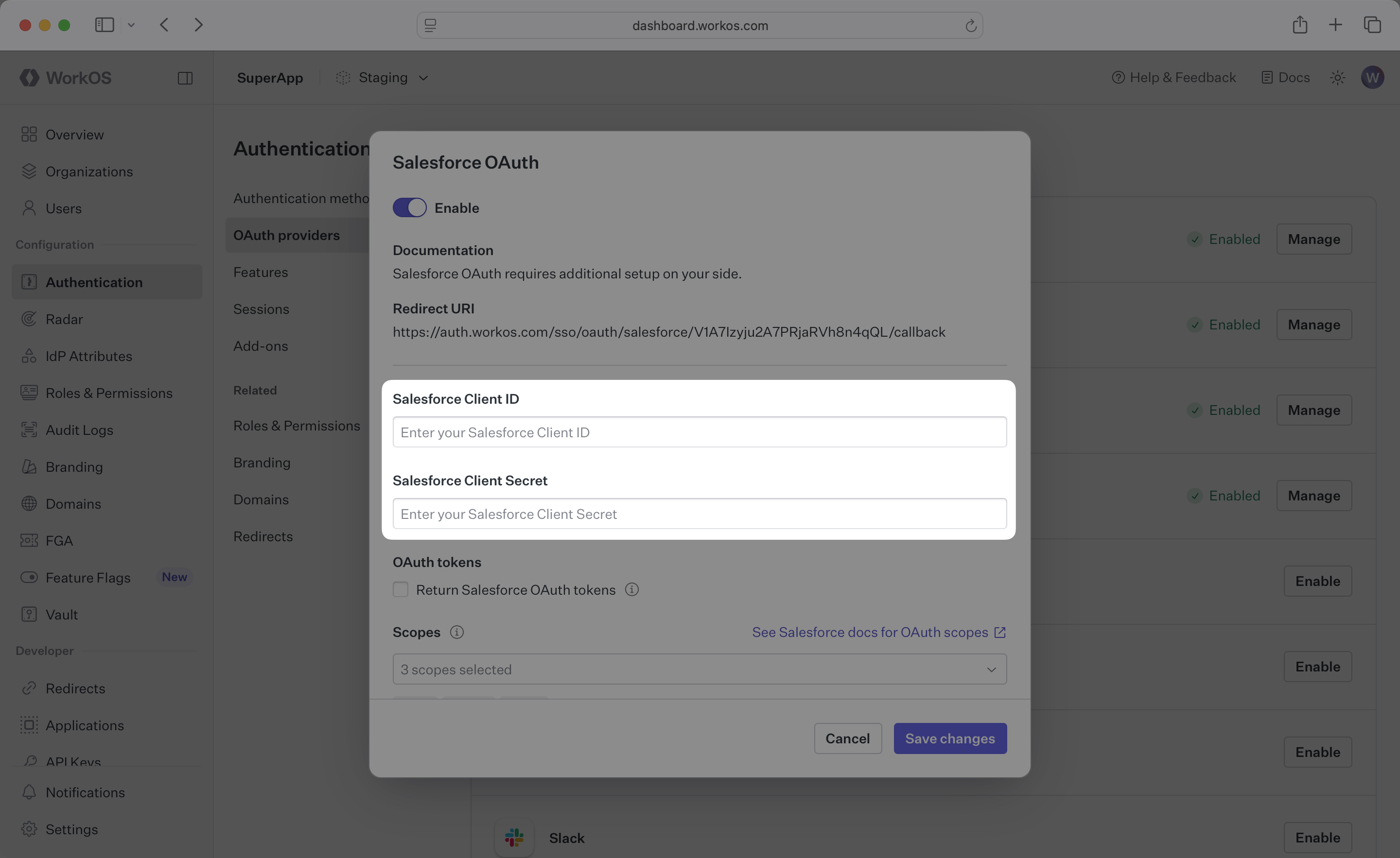Collapse the WorkOS sidebar panel icon
1400x858 pixels.
(x=185, y=78)
